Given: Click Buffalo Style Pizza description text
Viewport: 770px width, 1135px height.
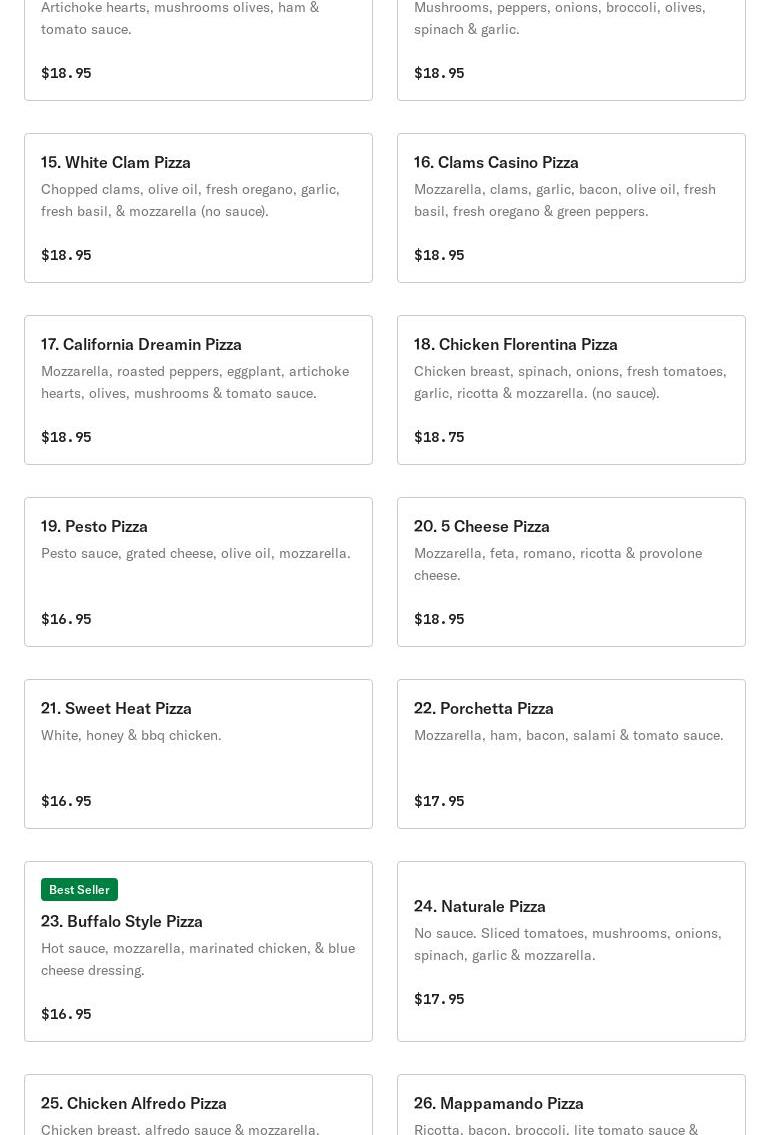Looking at the screenshot, I should coord(198,959).
